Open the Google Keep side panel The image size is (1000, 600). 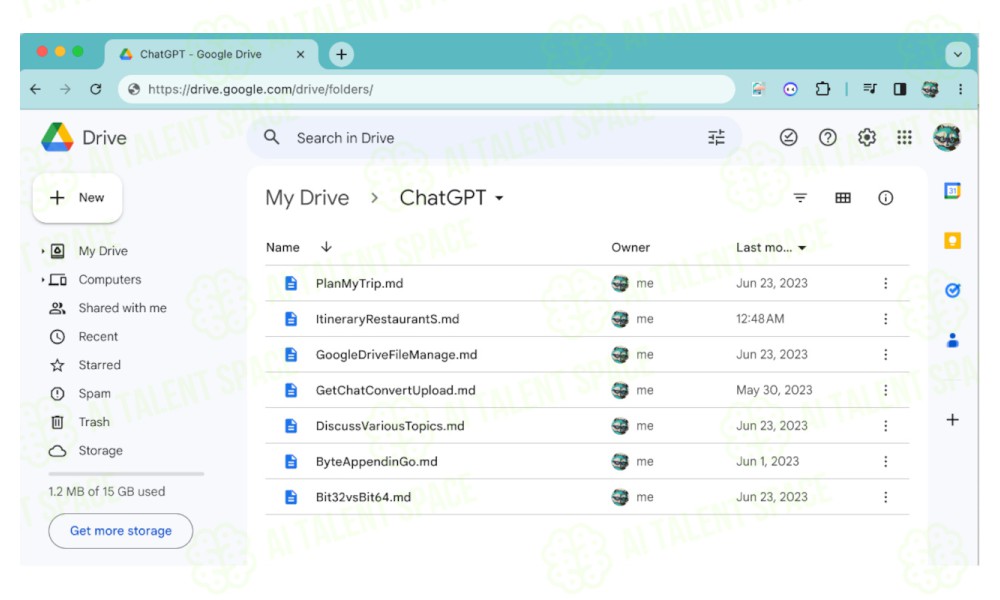pos(952,240)
